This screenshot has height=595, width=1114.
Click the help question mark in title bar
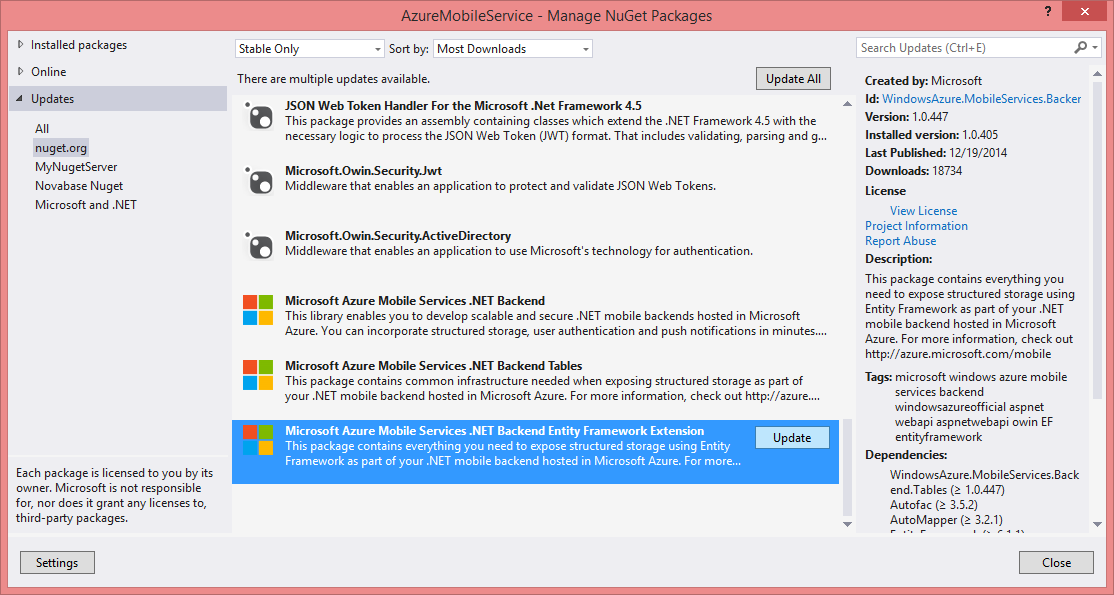[1048, 11]
